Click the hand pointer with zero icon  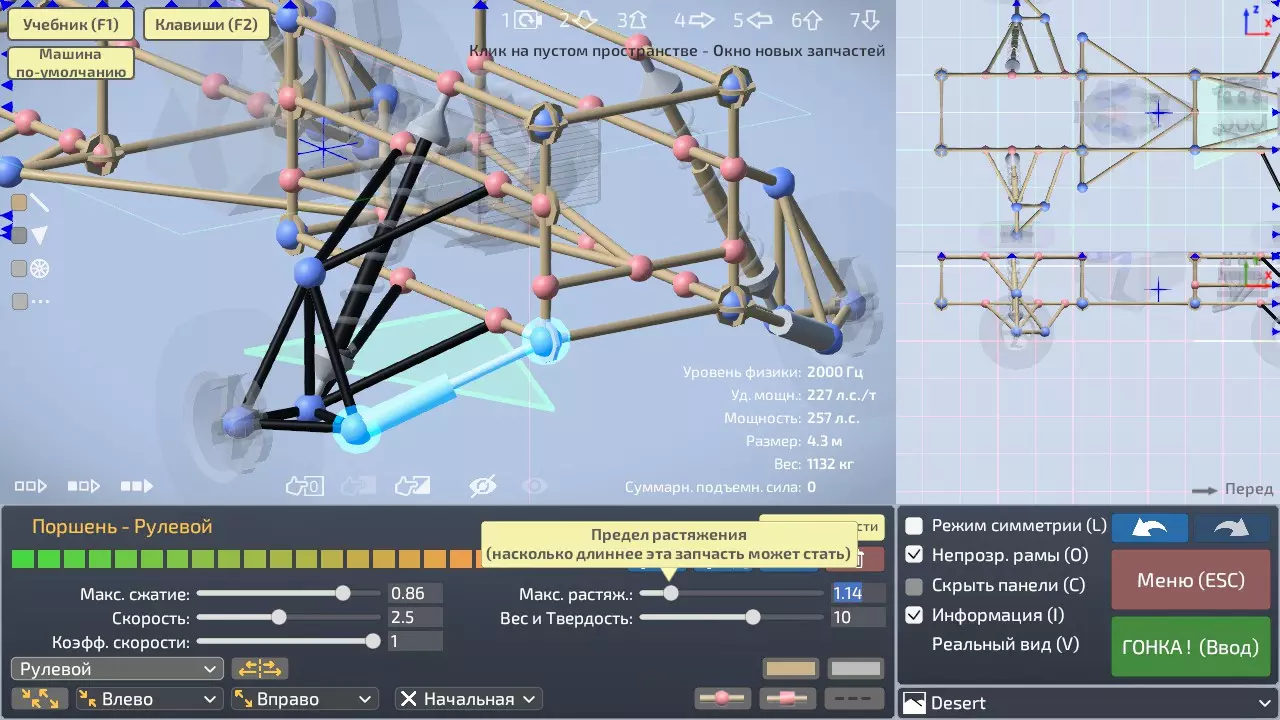point(304,486)
